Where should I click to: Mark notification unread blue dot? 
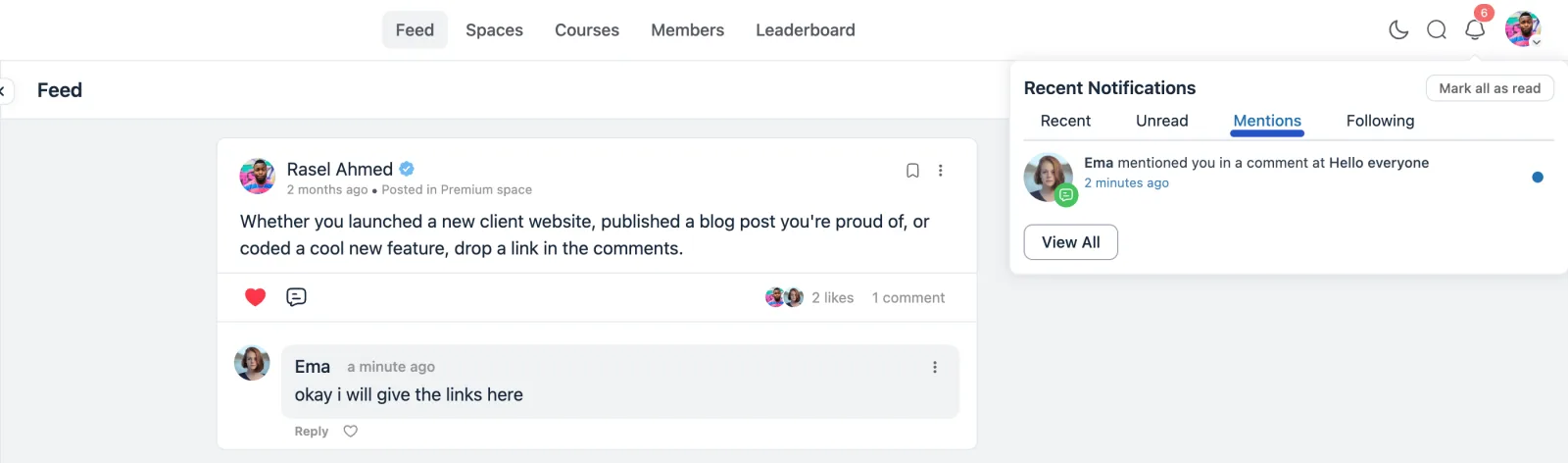(1538, 178)
